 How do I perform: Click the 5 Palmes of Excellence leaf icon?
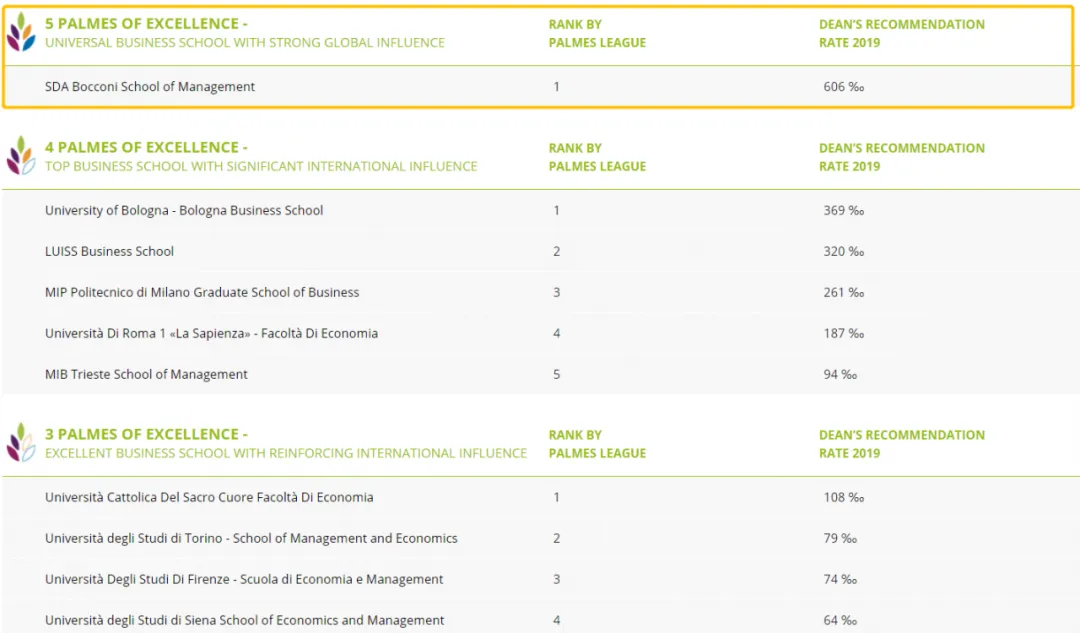click(x=21, y=32)
